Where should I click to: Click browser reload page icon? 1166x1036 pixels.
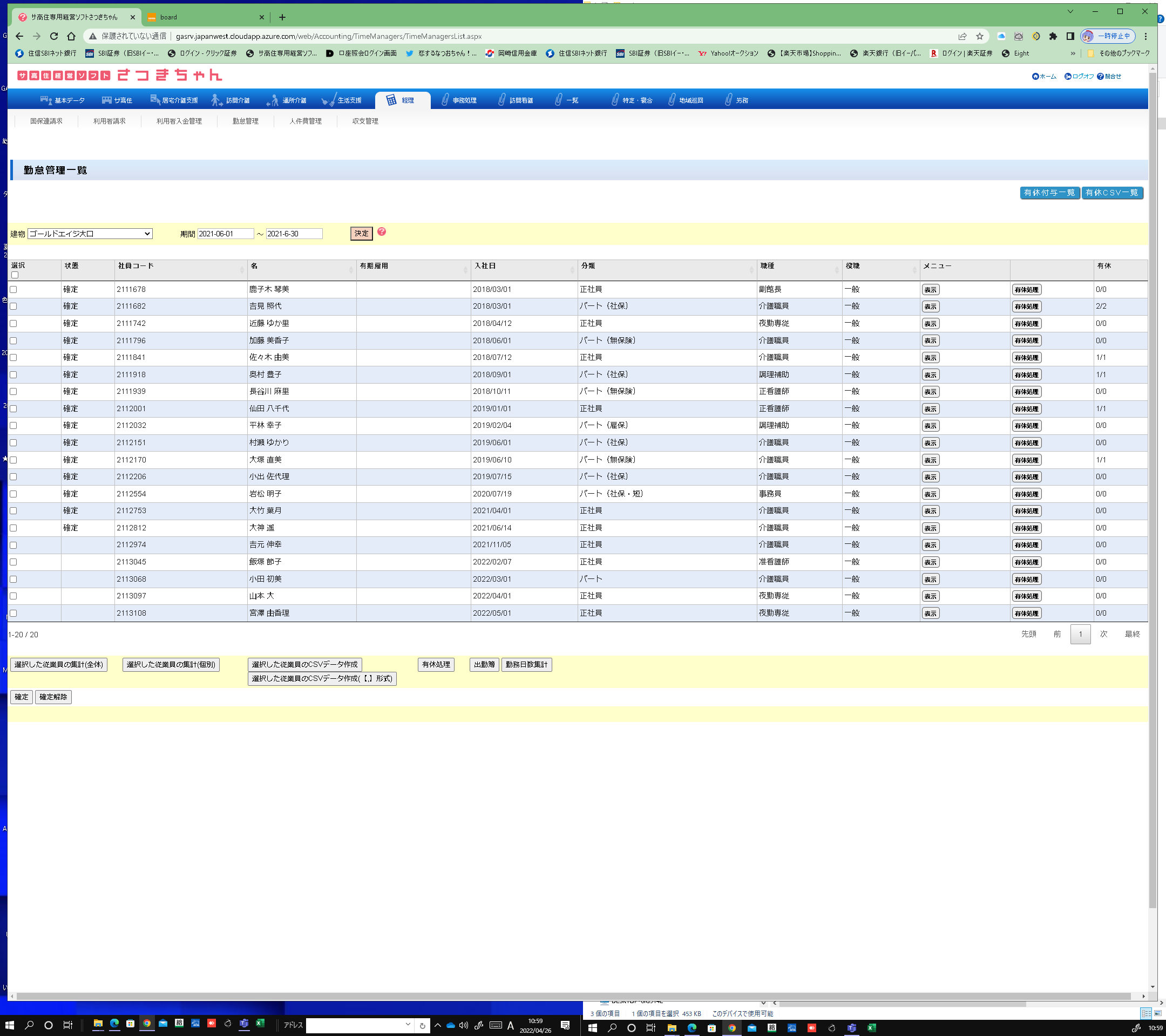(53, 36)
